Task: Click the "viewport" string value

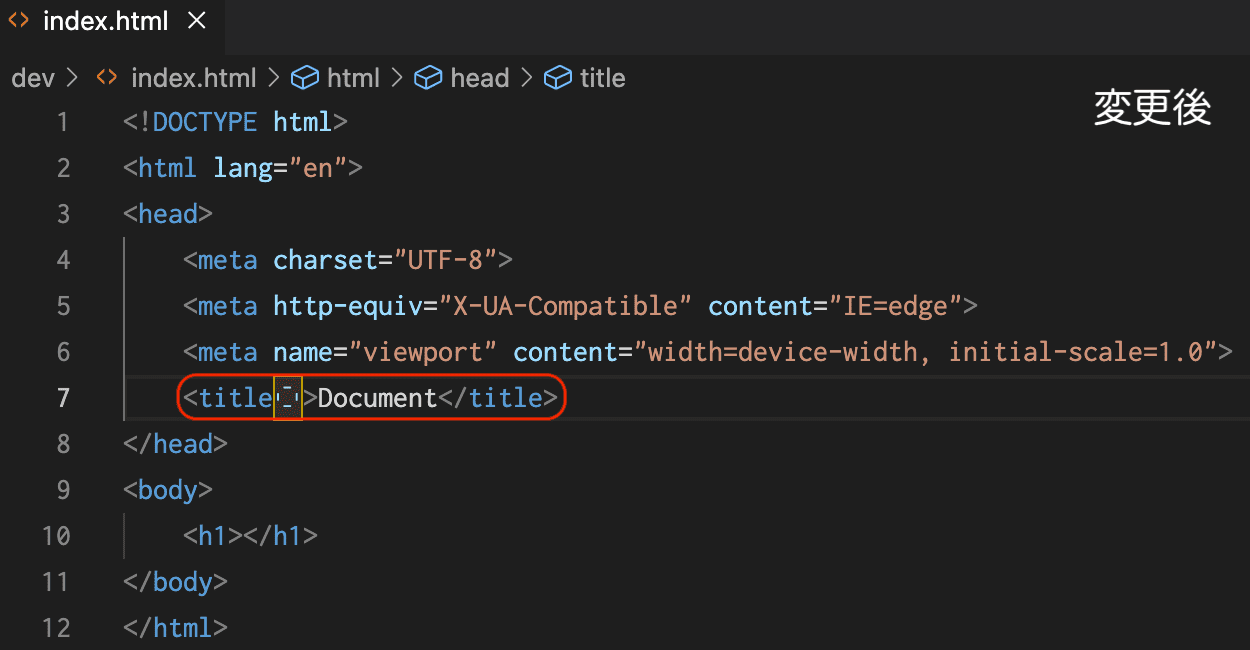Action: tap(423, 352)
